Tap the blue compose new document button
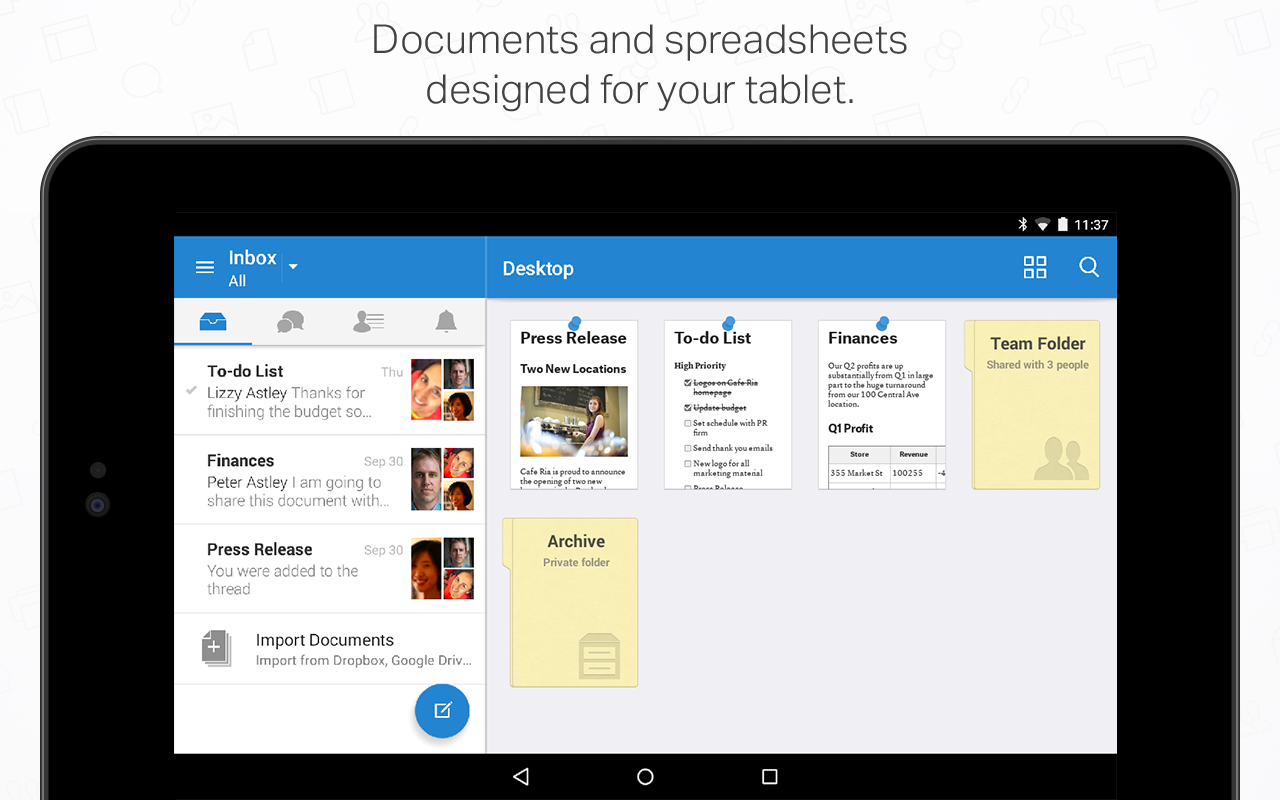Image resolution: width=1280 pixels, height=800 pixels. (x=442, y=711)
